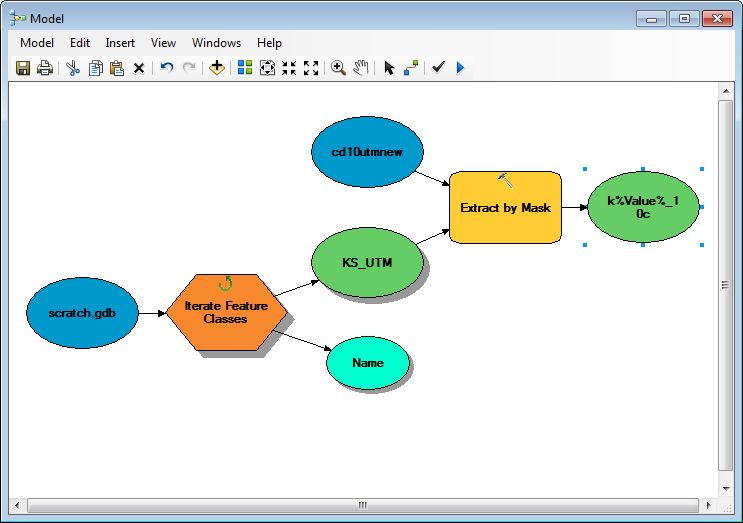This screenshot has width=743, height=523.
Task: Close the Model window
Action: pos(717,19)
